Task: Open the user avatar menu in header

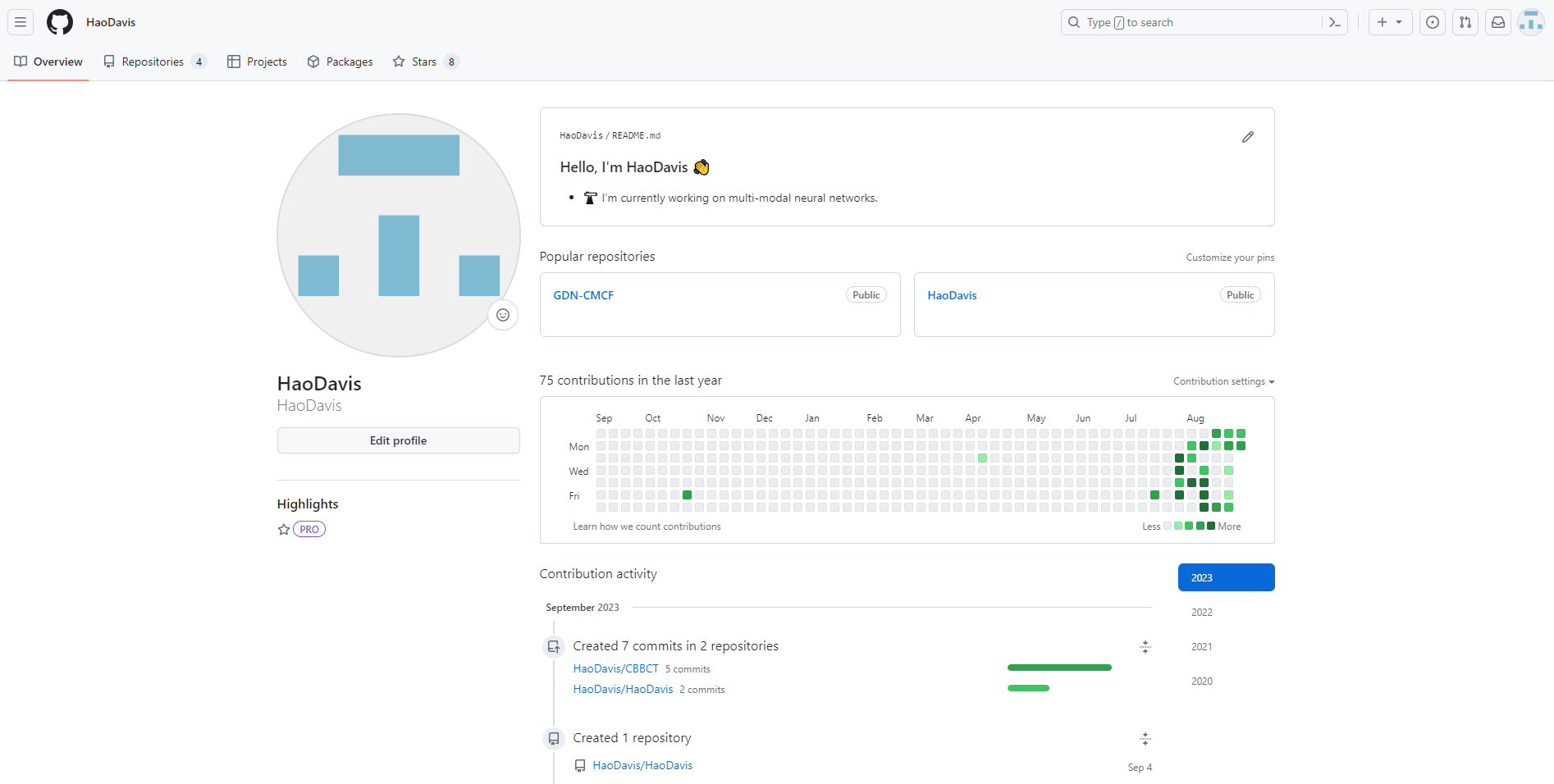Action: [1531, 22]
